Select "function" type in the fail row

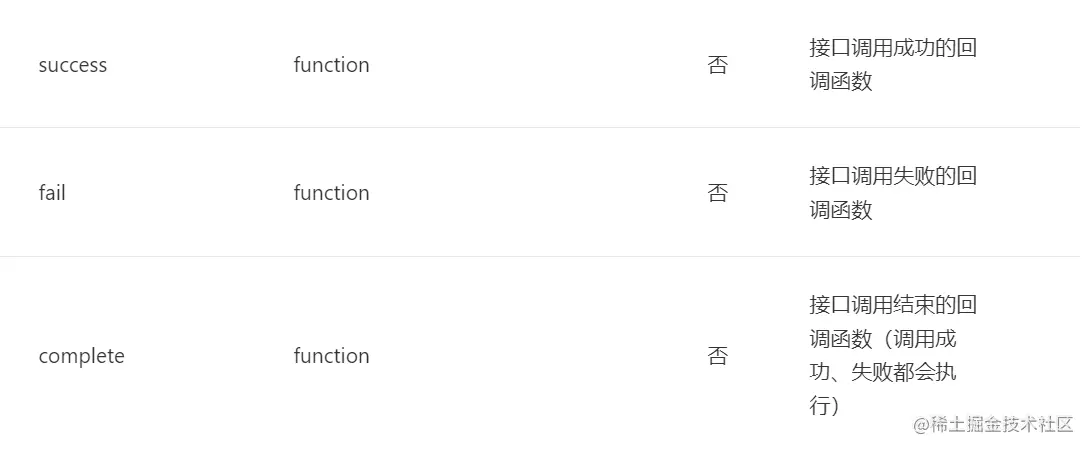click(x=331, y=193)
